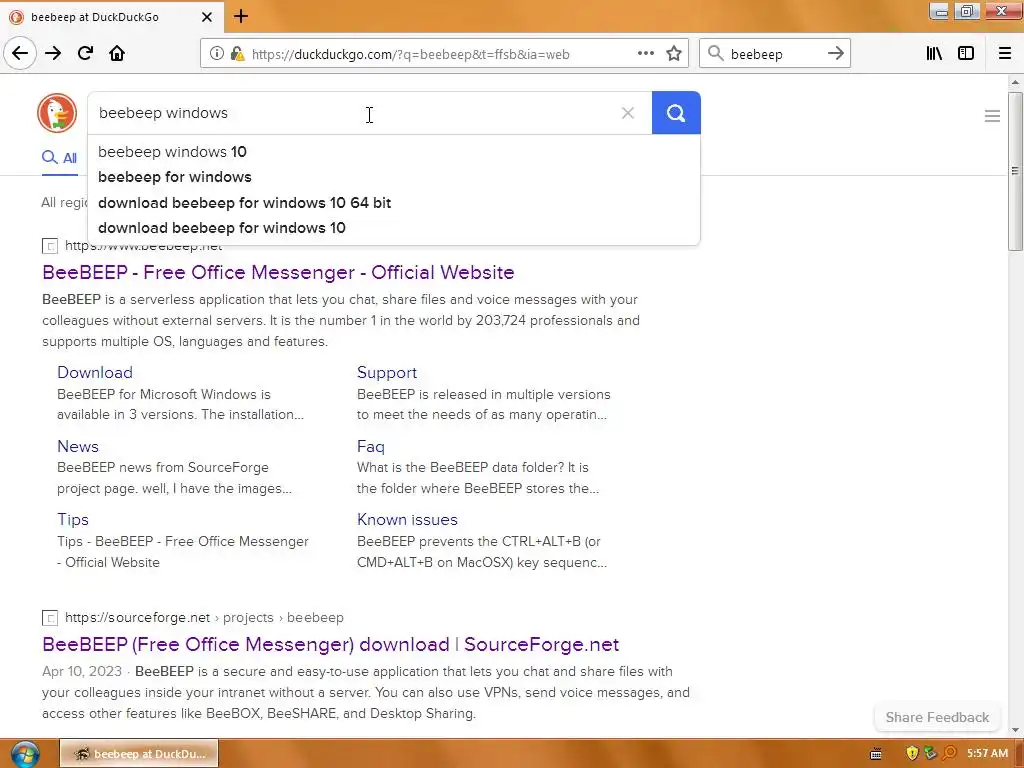Click 'Apr 10, 2023' result date

pos(82,671)
